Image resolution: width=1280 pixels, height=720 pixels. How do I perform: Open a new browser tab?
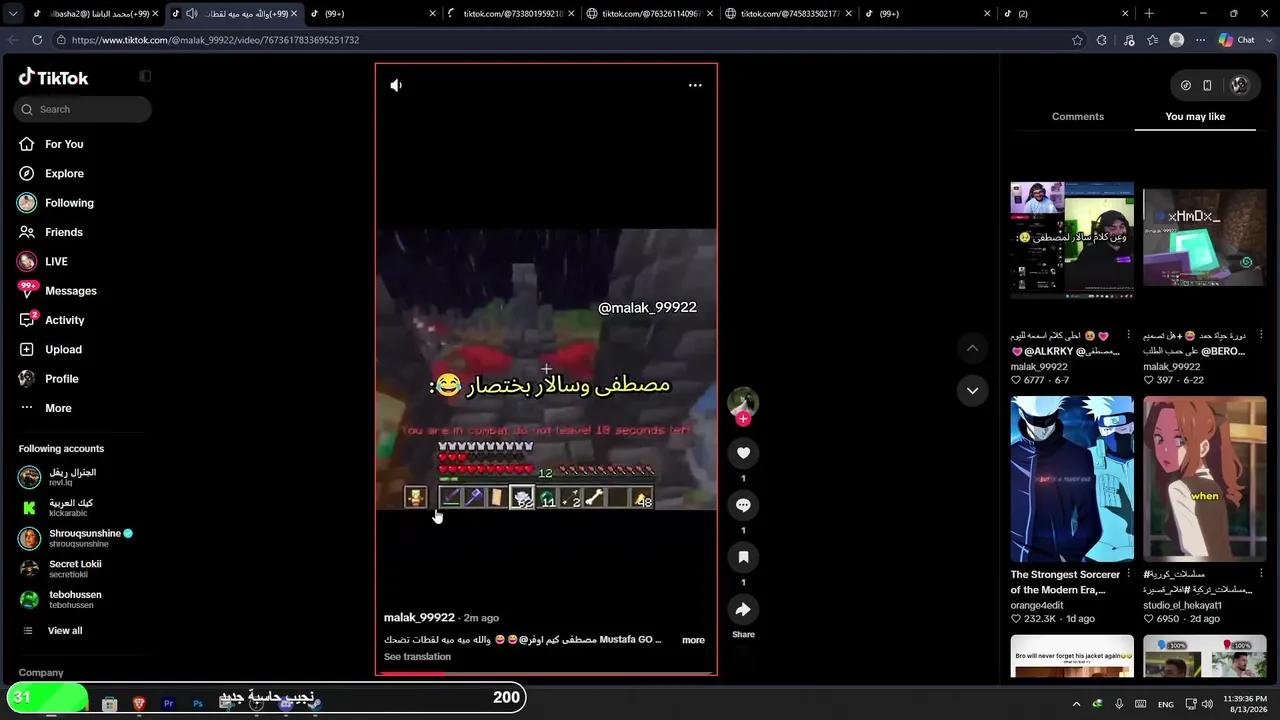tap(1149, 14)
